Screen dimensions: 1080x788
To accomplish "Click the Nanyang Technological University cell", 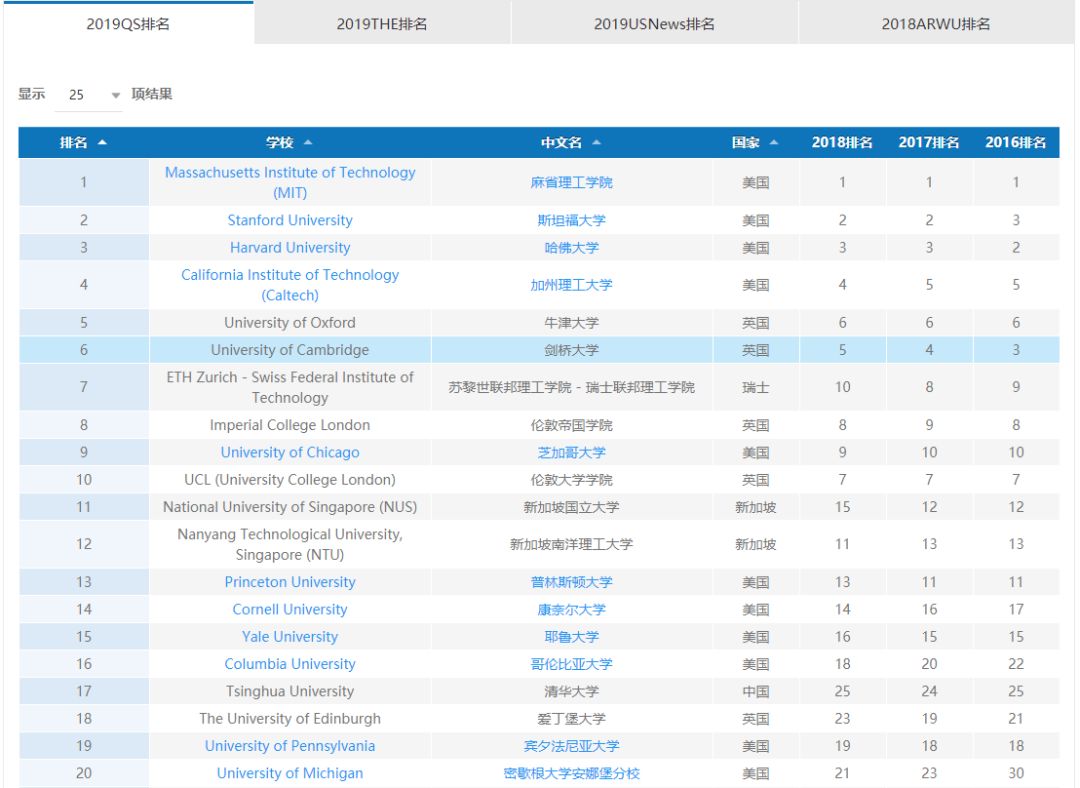I will coord(290,544).
